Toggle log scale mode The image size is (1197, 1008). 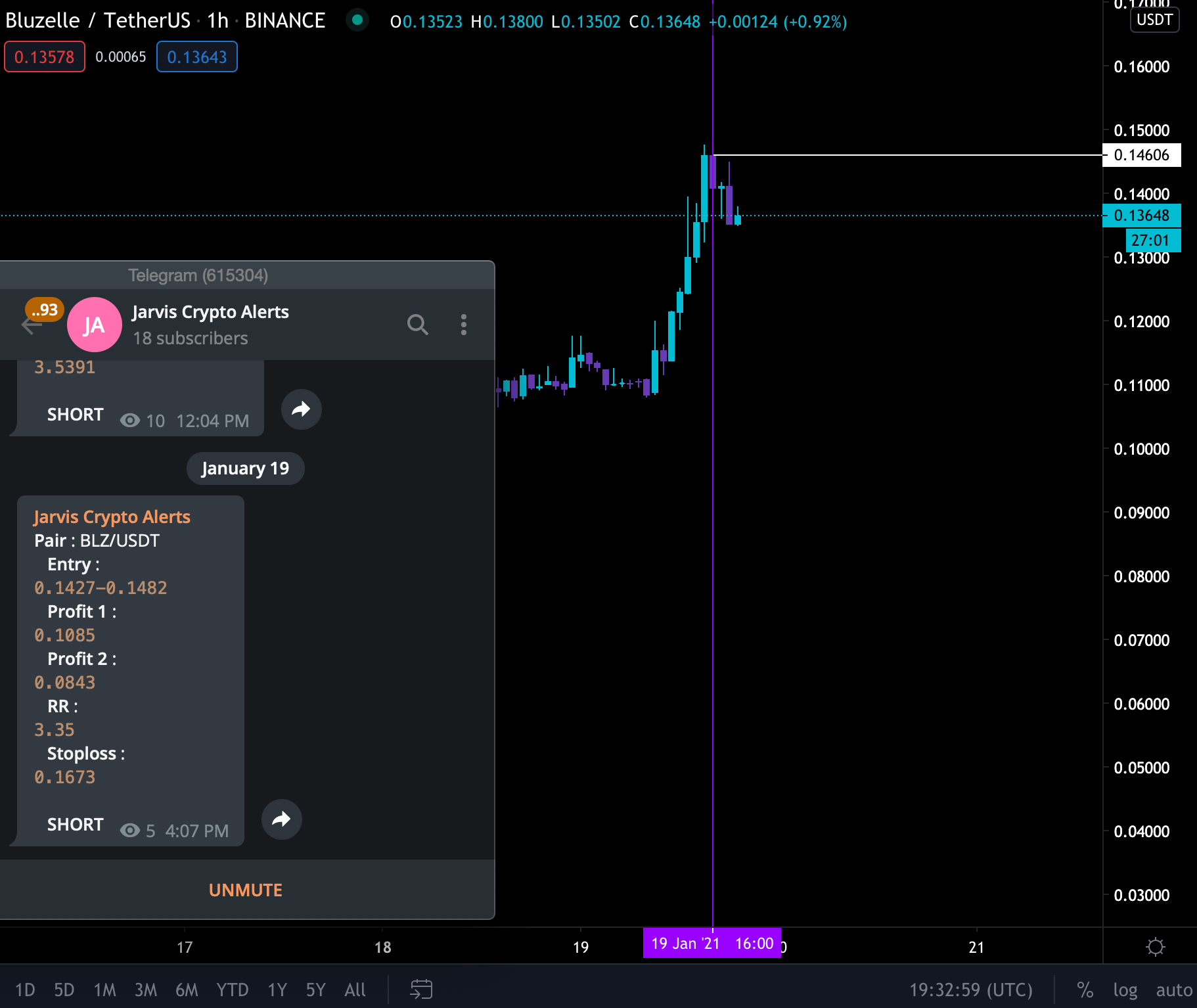point(1125,990)
